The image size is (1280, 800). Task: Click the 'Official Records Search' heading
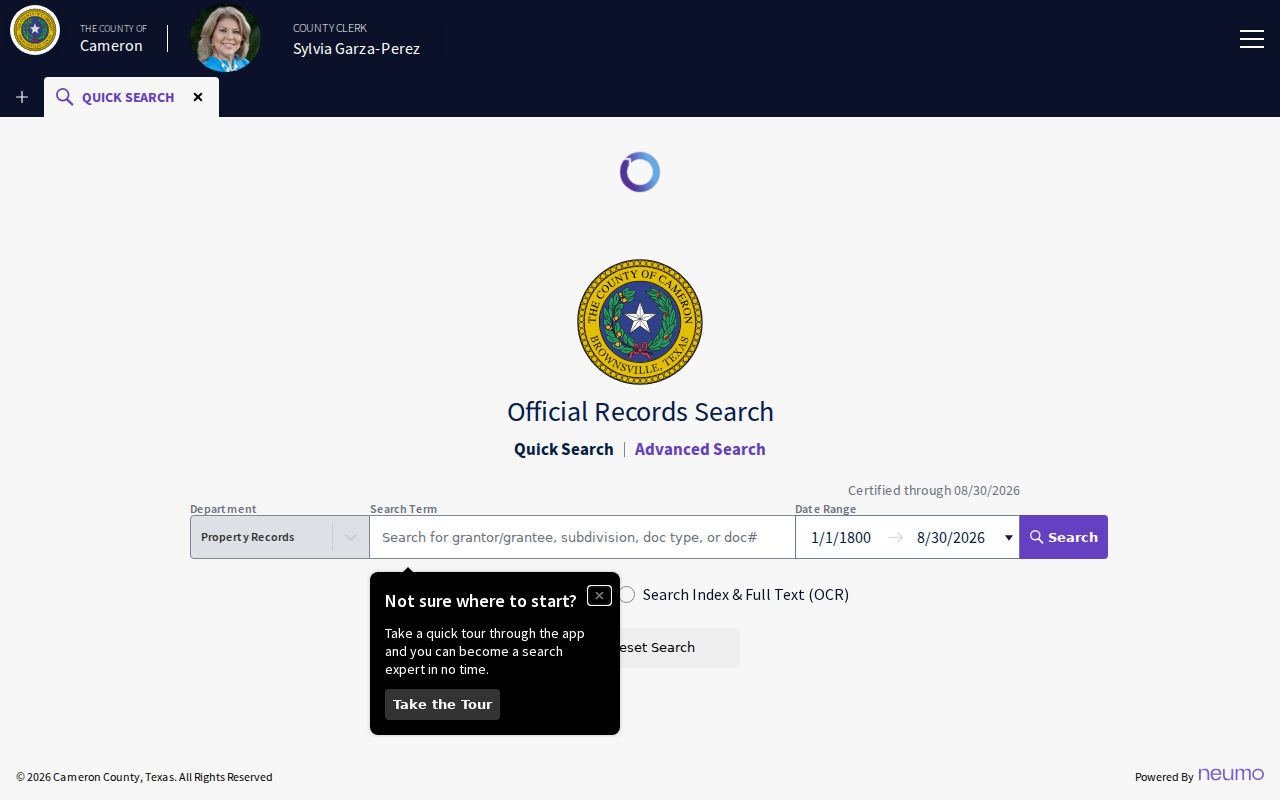(x=640, y=412)
